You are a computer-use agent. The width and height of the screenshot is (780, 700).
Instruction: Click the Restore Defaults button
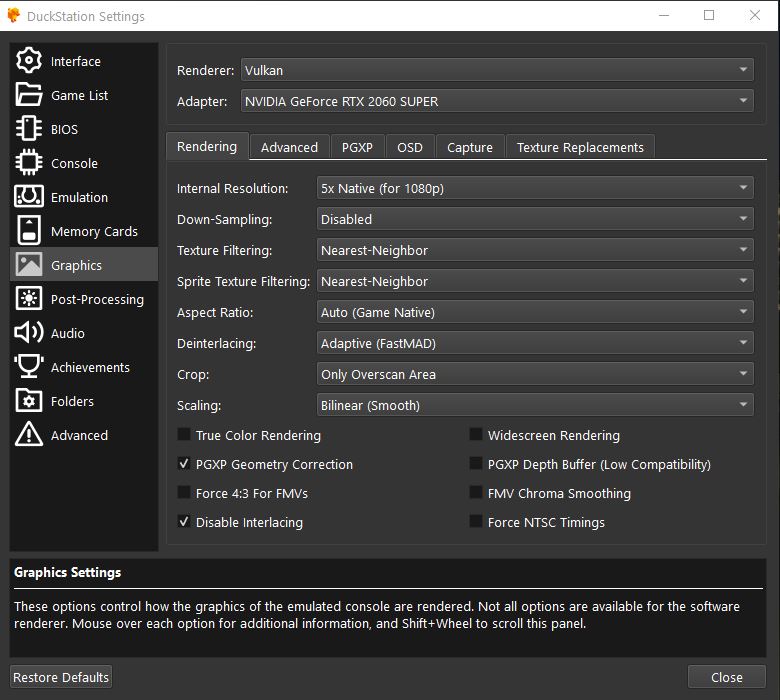(x=61, y=677)
